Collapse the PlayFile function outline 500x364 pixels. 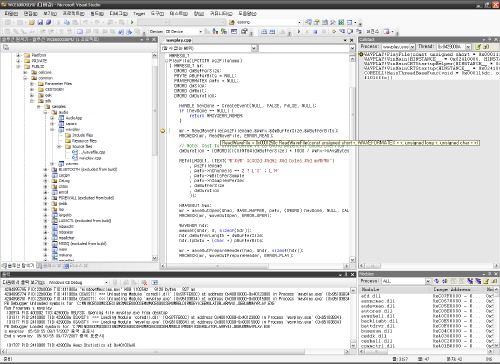(166, 61)
